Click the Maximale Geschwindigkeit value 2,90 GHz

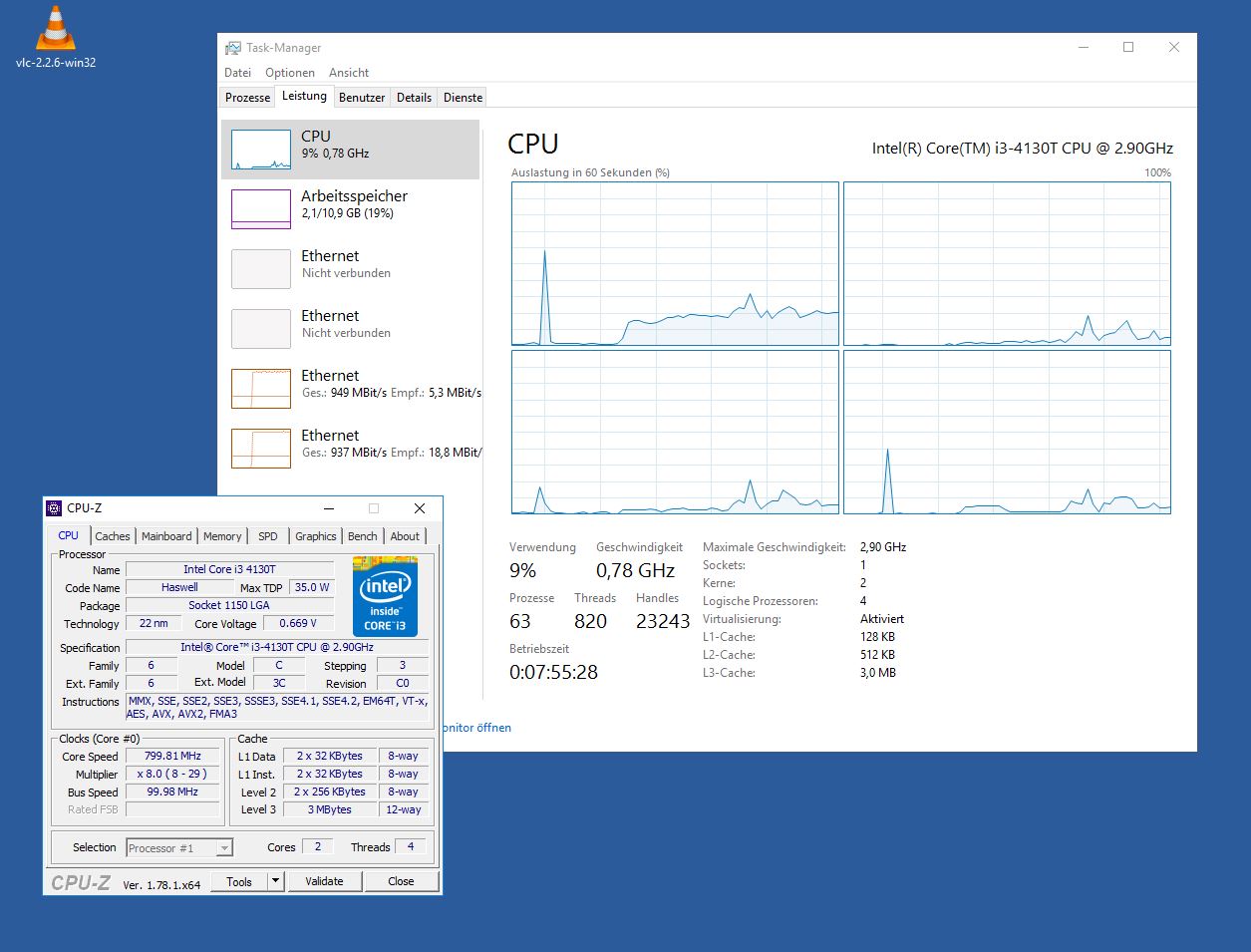(x=883, y=547)
